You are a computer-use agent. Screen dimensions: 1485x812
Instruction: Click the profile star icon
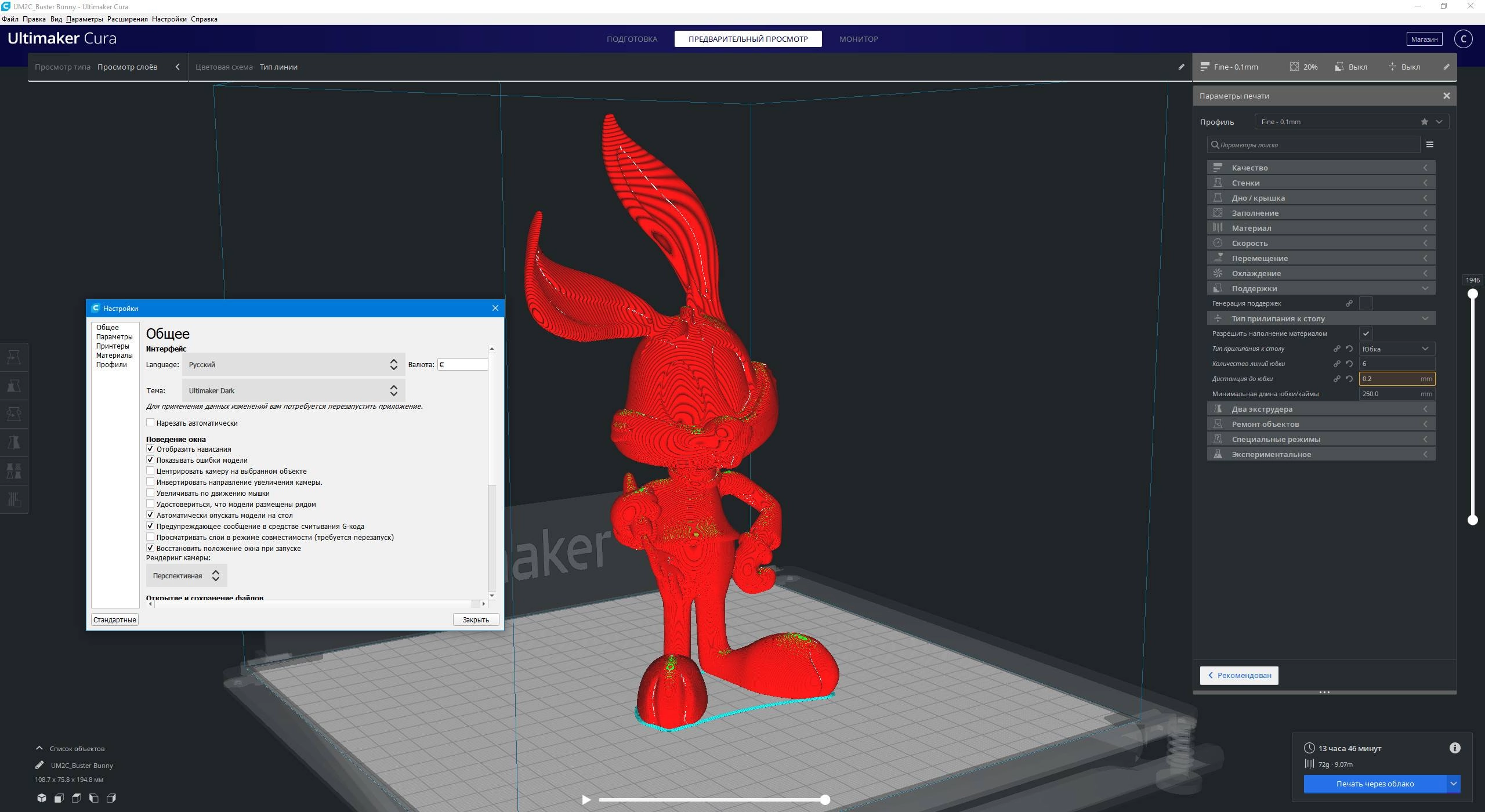coord(1425,122)
